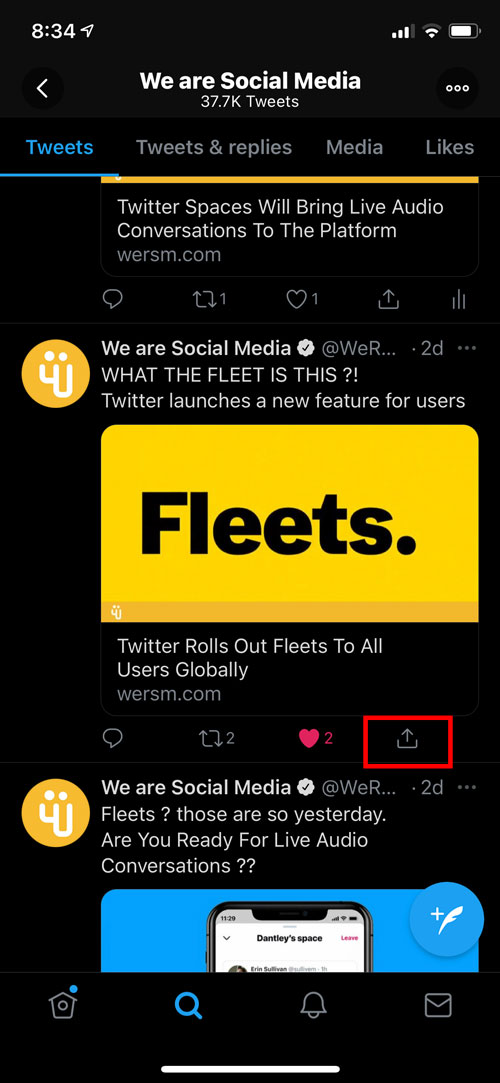Open more options on Fleets tweet

[x=468, y=348]
